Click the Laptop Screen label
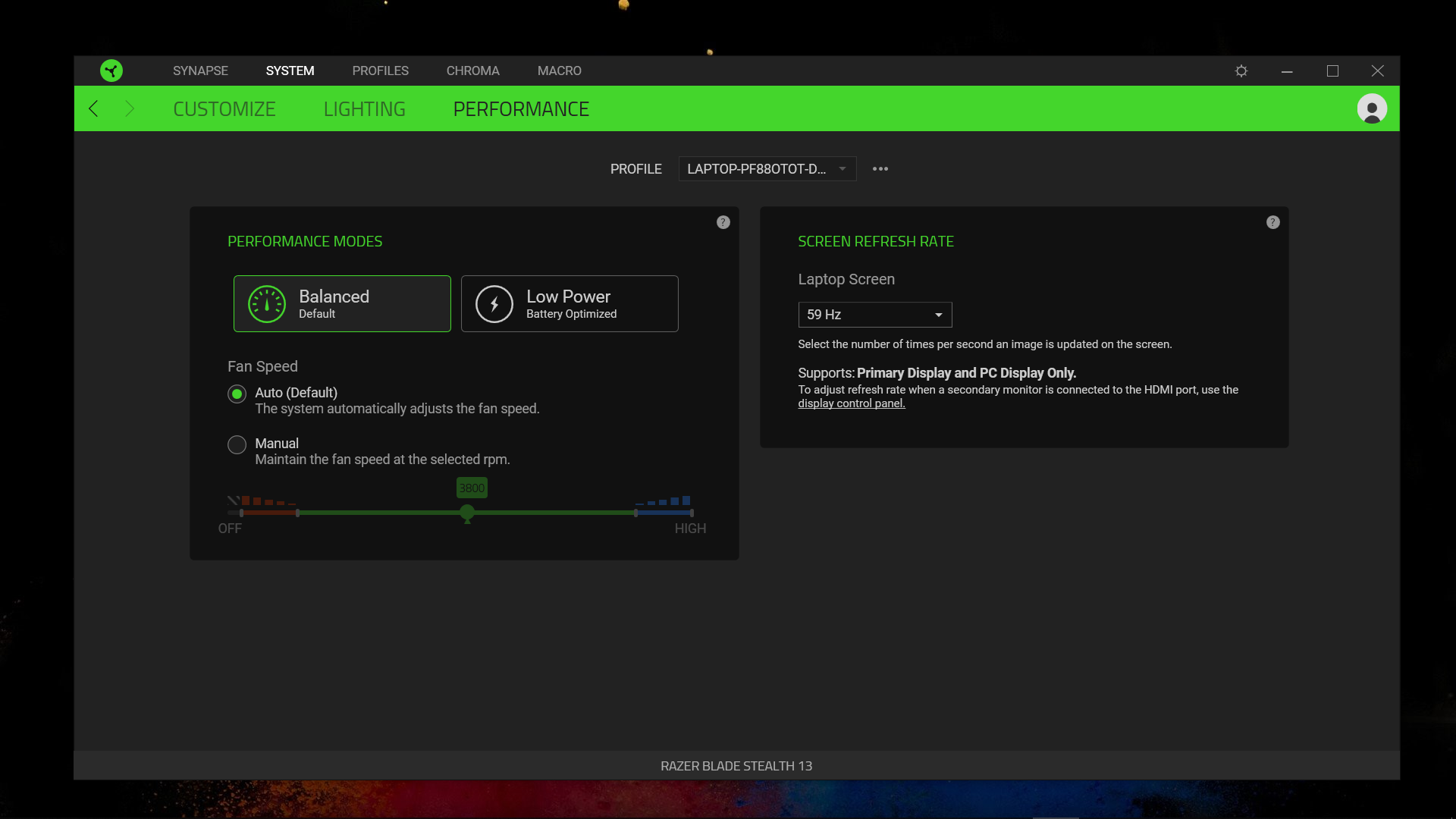 pyautogui.click(x=846, y=279)
